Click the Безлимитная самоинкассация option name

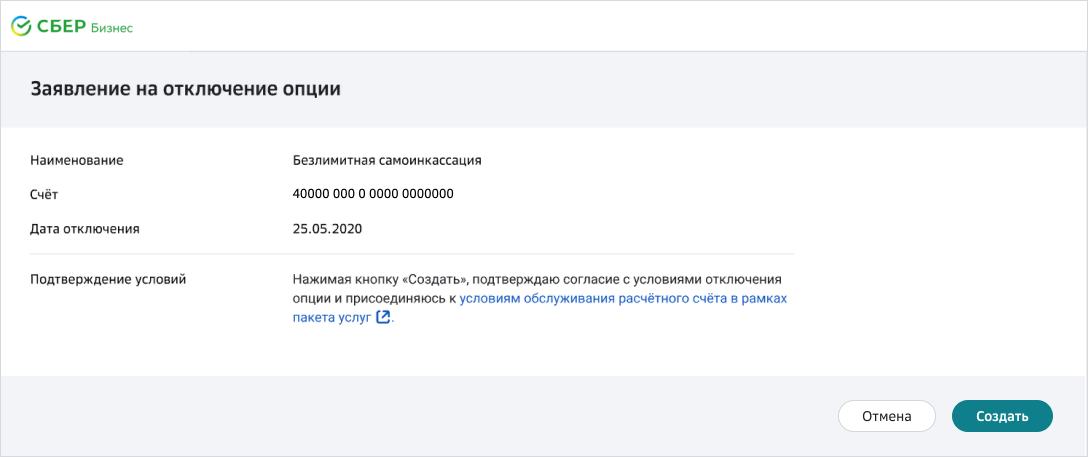tap(388, 160)
